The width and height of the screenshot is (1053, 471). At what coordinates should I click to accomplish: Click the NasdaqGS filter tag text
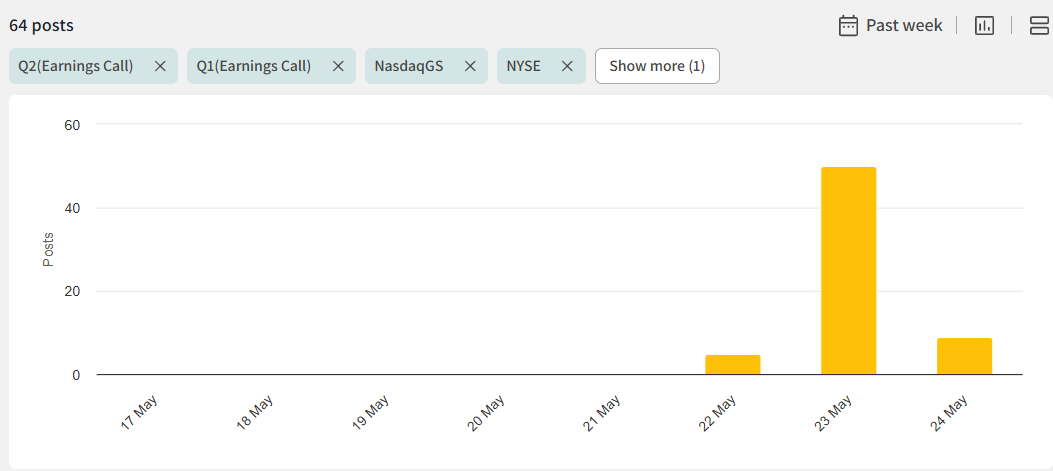point(408,66)
